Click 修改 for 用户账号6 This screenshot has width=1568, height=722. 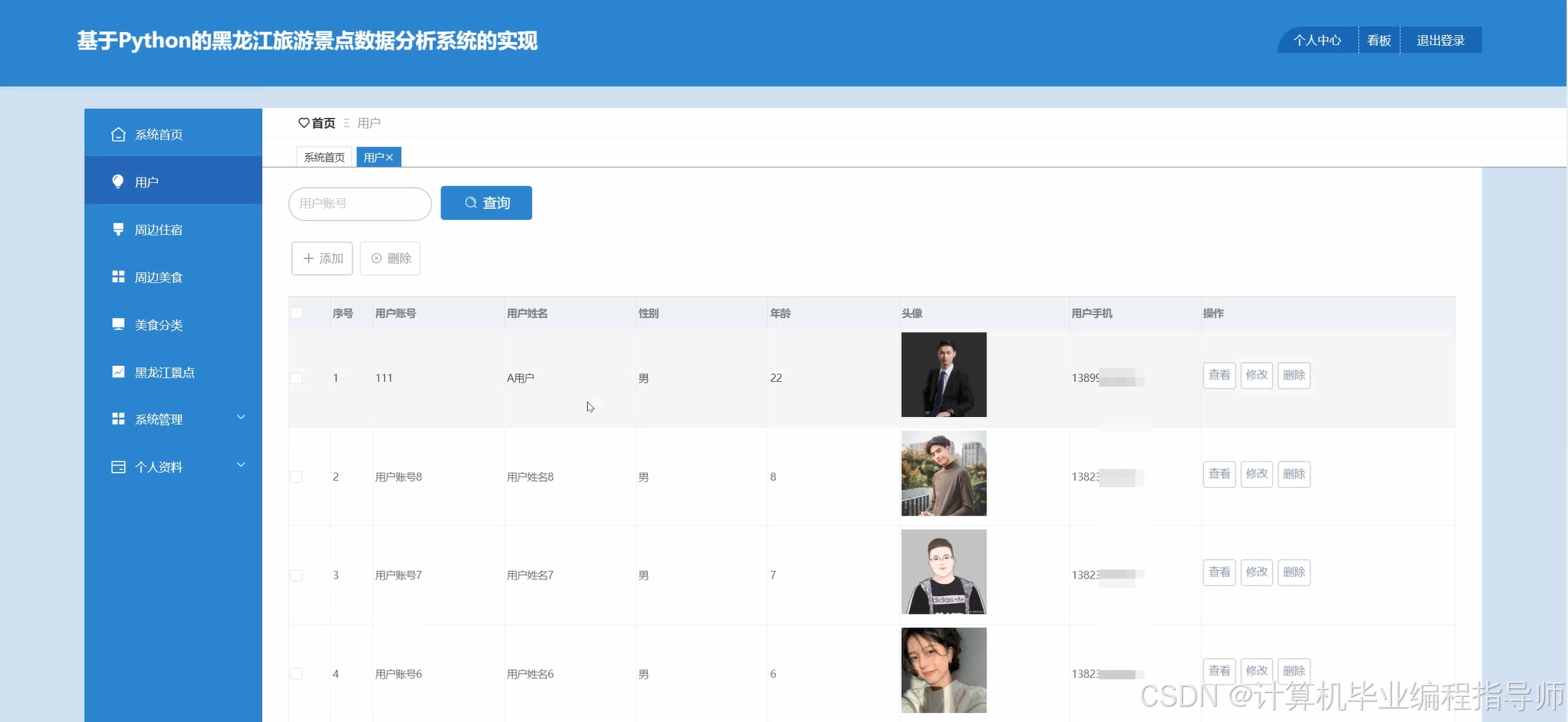(1257, 671)
